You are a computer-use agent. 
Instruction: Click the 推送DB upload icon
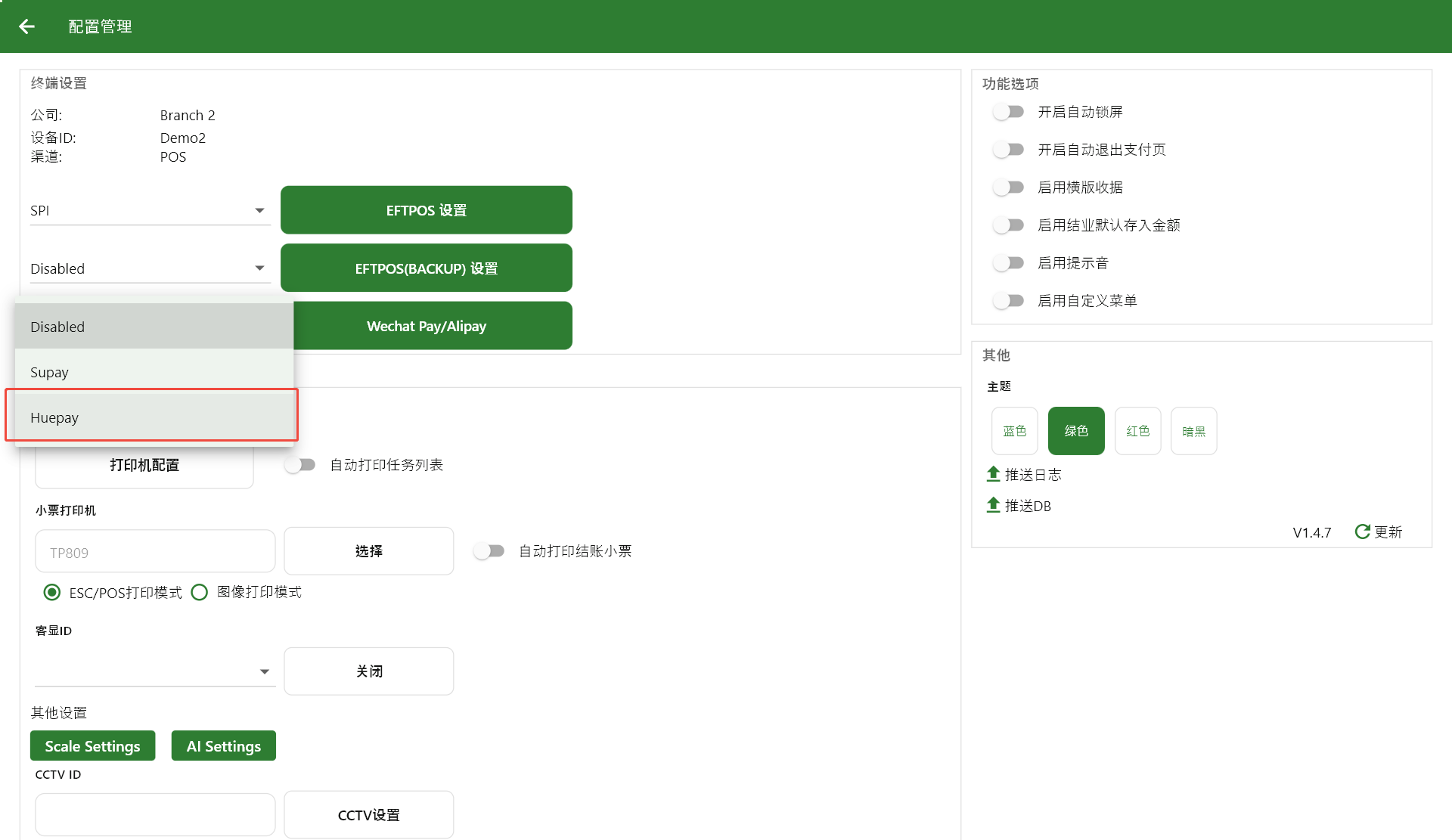coord(993,505)
